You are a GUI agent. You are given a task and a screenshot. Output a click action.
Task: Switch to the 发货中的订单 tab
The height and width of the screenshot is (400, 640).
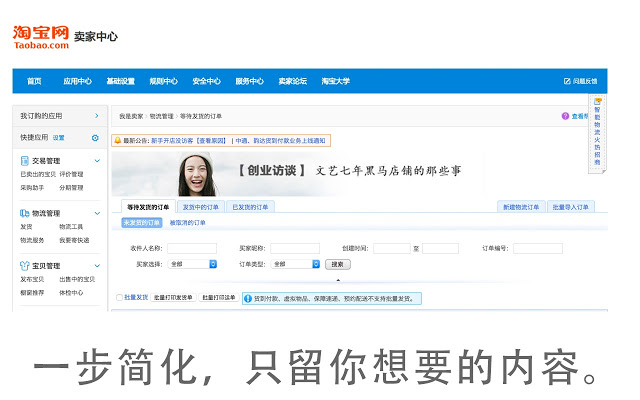coord(200,207)
